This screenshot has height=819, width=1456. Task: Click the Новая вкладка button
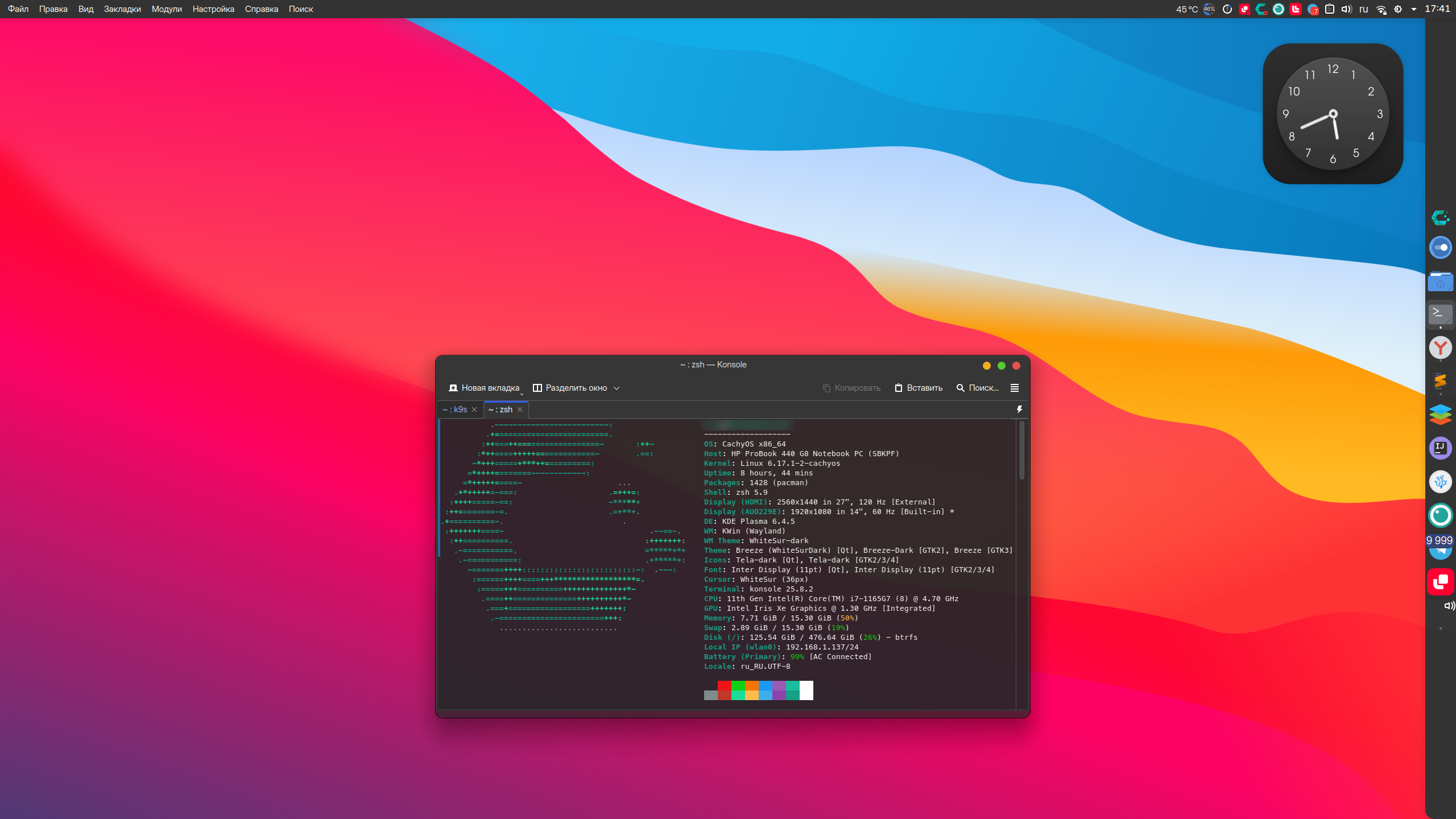[x=484, y=388]
